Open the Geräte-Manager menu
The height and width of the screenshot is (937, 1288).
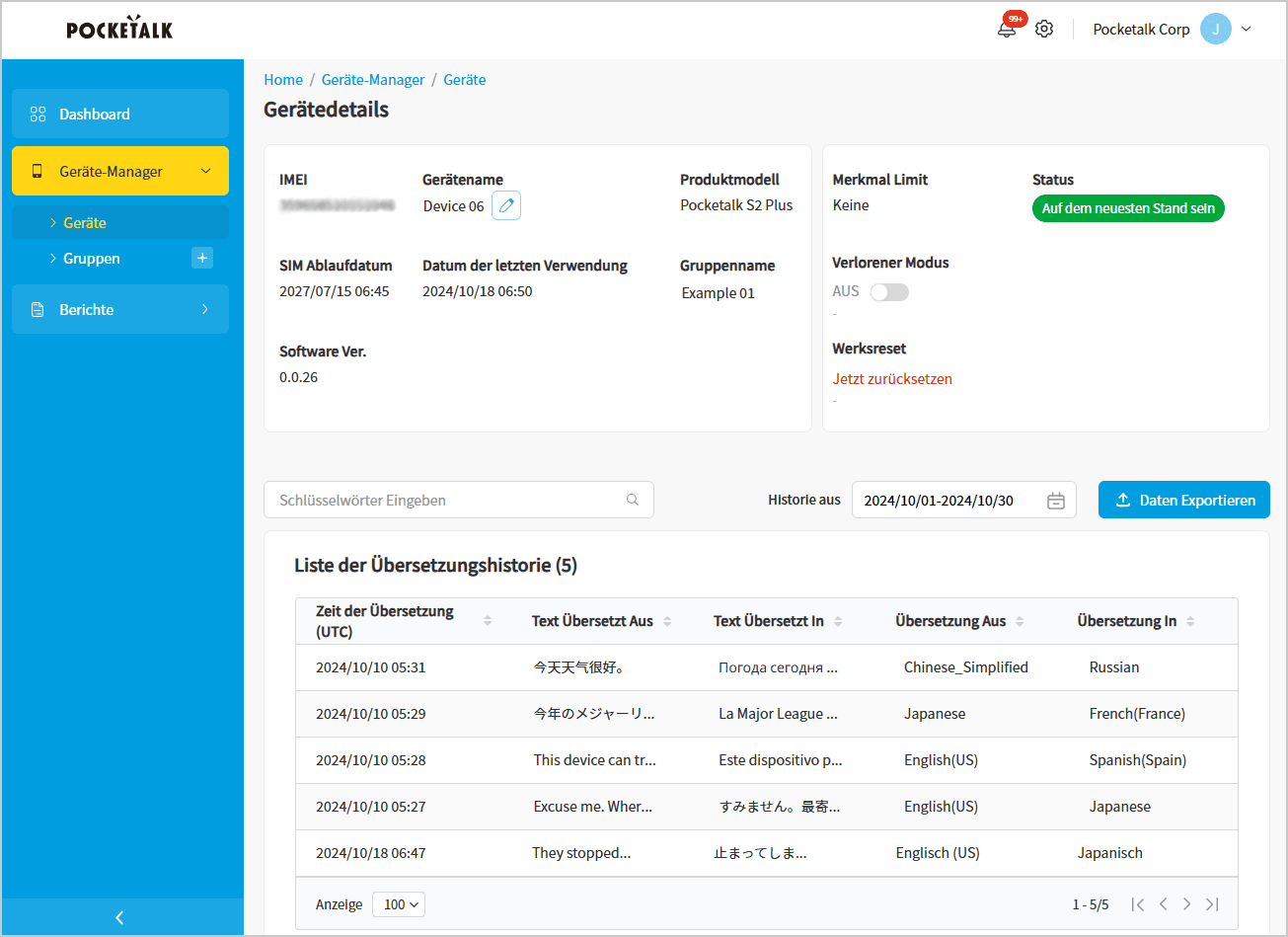pos(120,171)
